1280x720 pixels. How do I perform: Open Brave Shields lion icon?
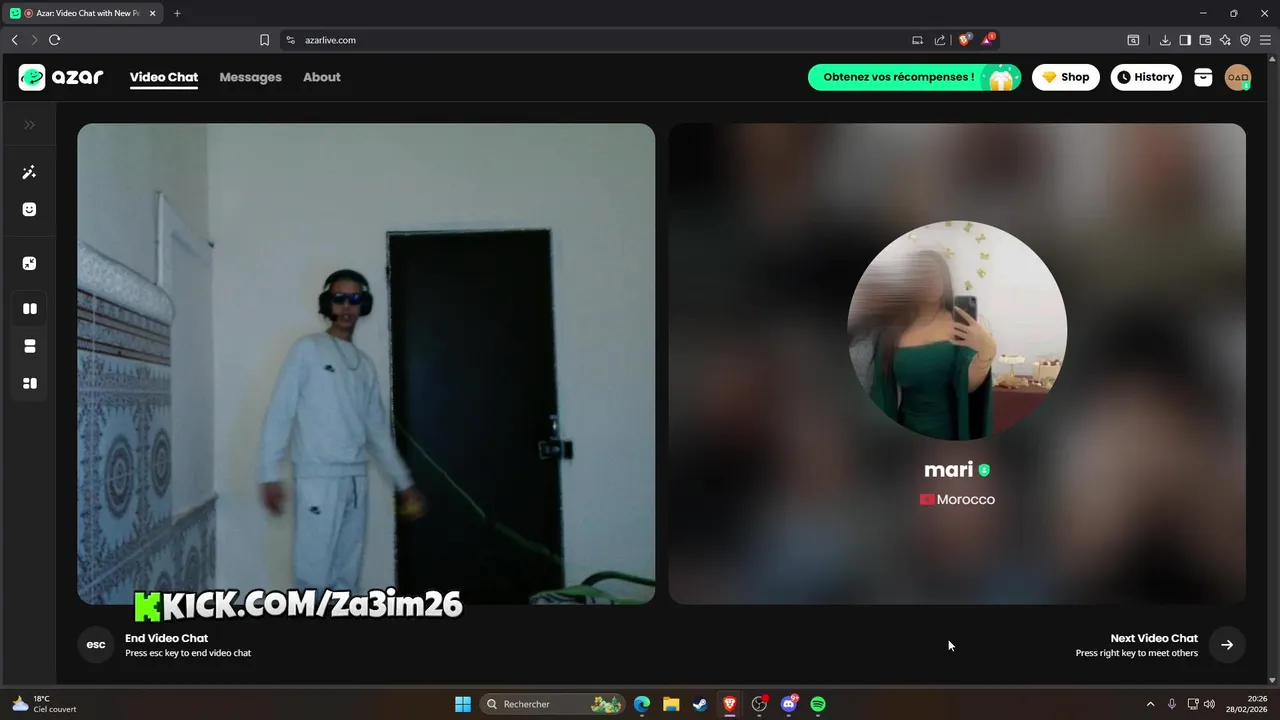coord(965,40)
